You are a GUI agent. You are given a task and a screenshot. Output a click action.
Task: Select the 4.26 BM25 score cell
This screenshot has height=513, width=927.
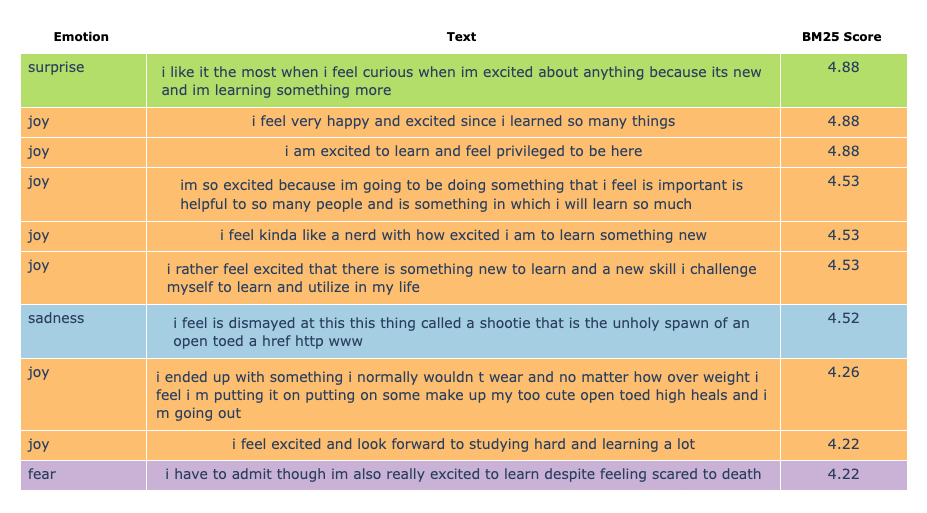click(843, 373)
